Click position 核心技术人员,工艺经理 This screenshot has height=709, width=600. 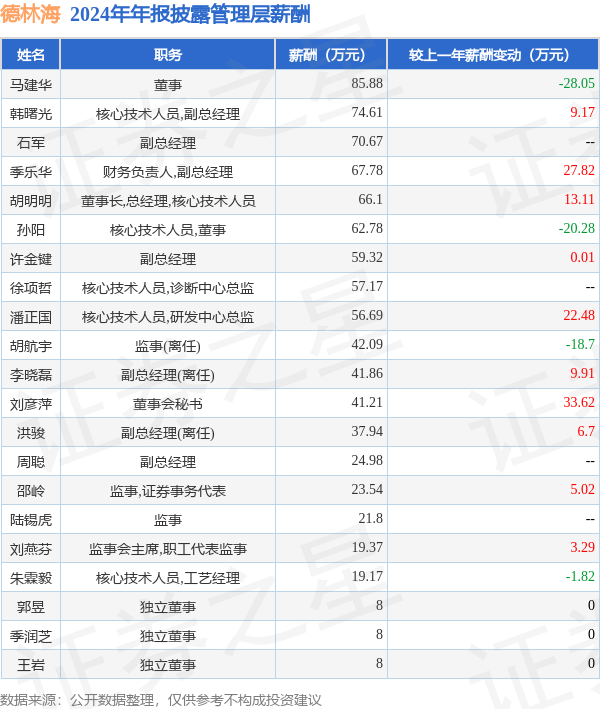tap(168, 578)
